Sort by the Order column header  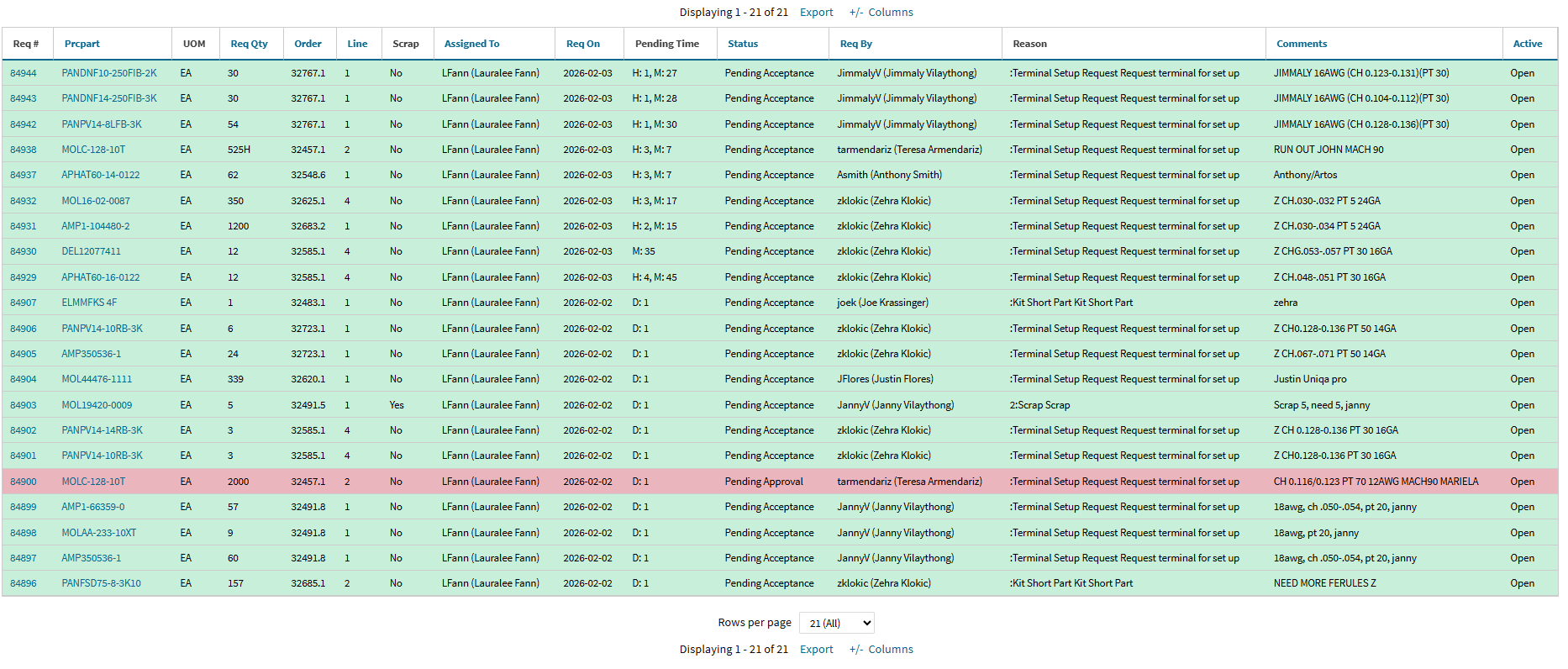pos(308,44)
